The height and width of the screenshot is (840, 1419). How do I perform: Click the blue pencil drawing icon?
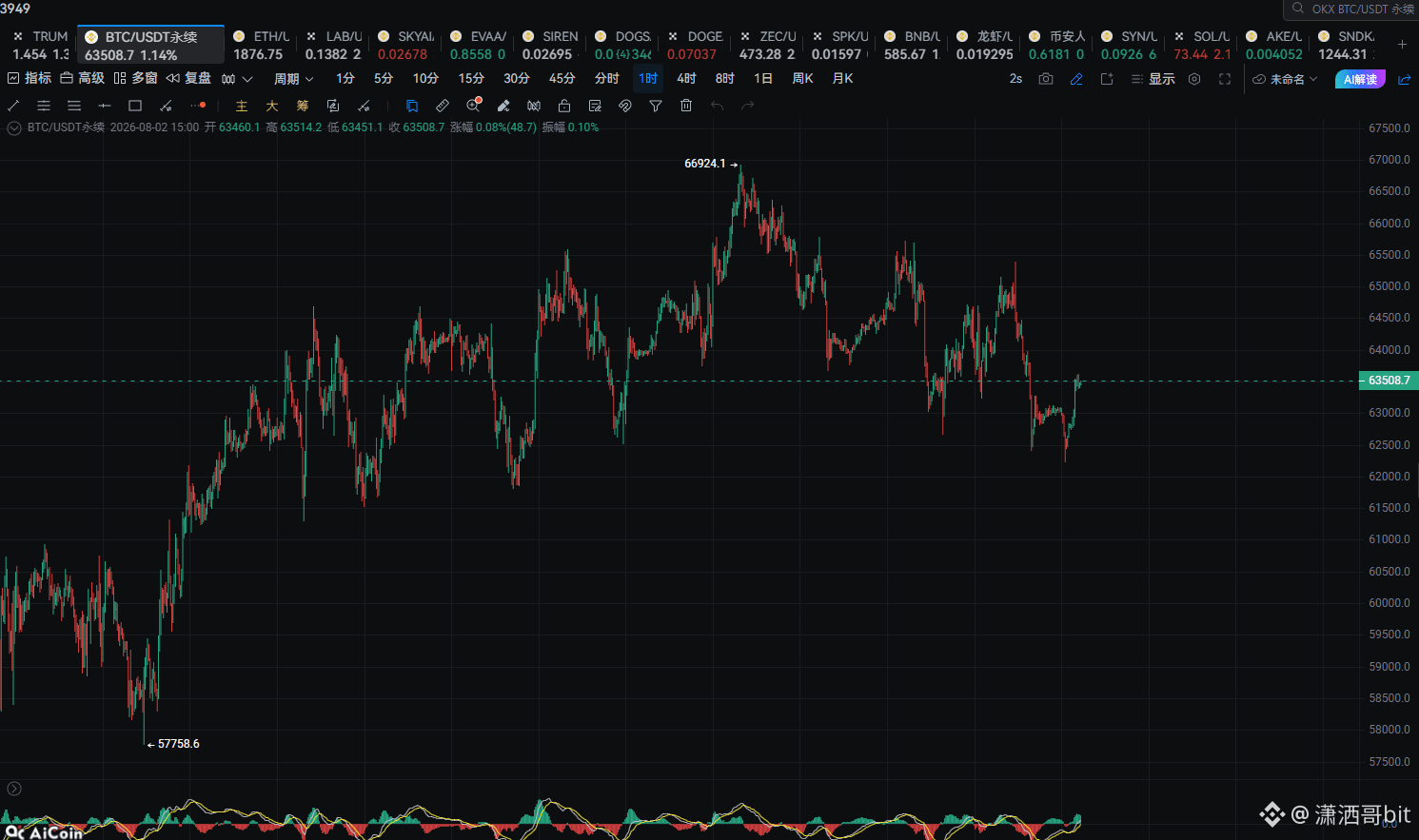tap(1076, 79)
